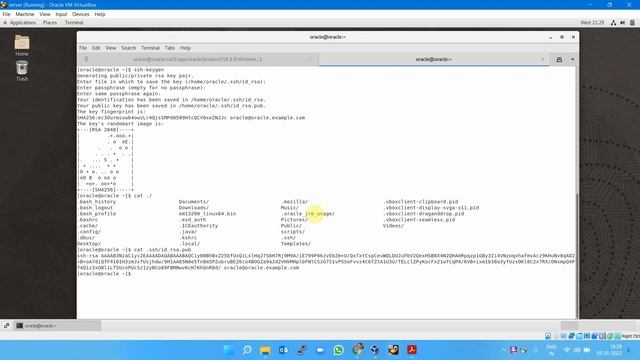Open Chrome from the taskbar
The height and width of the screenshot is (360, 640).
(x=358, y=350)
